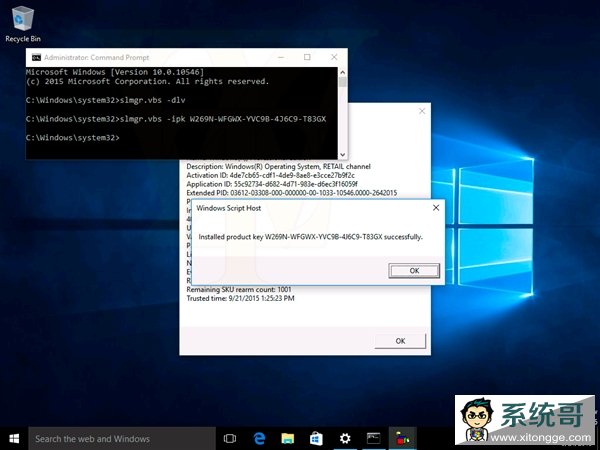This screenshot has height=450, width=600.
Task: Click the 'slmgr.vbs -dlv' command line
Action: [106, 100]
